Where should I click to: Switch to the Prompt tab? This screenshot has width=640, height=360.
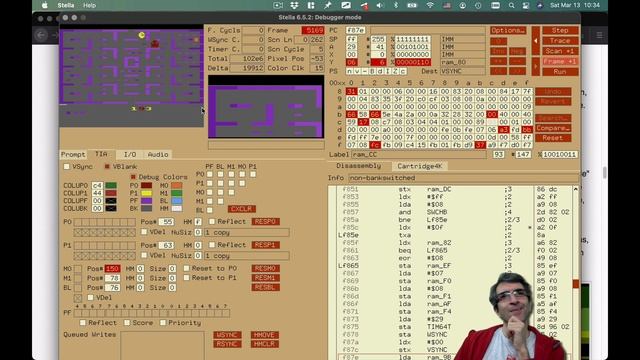[73, 154]
